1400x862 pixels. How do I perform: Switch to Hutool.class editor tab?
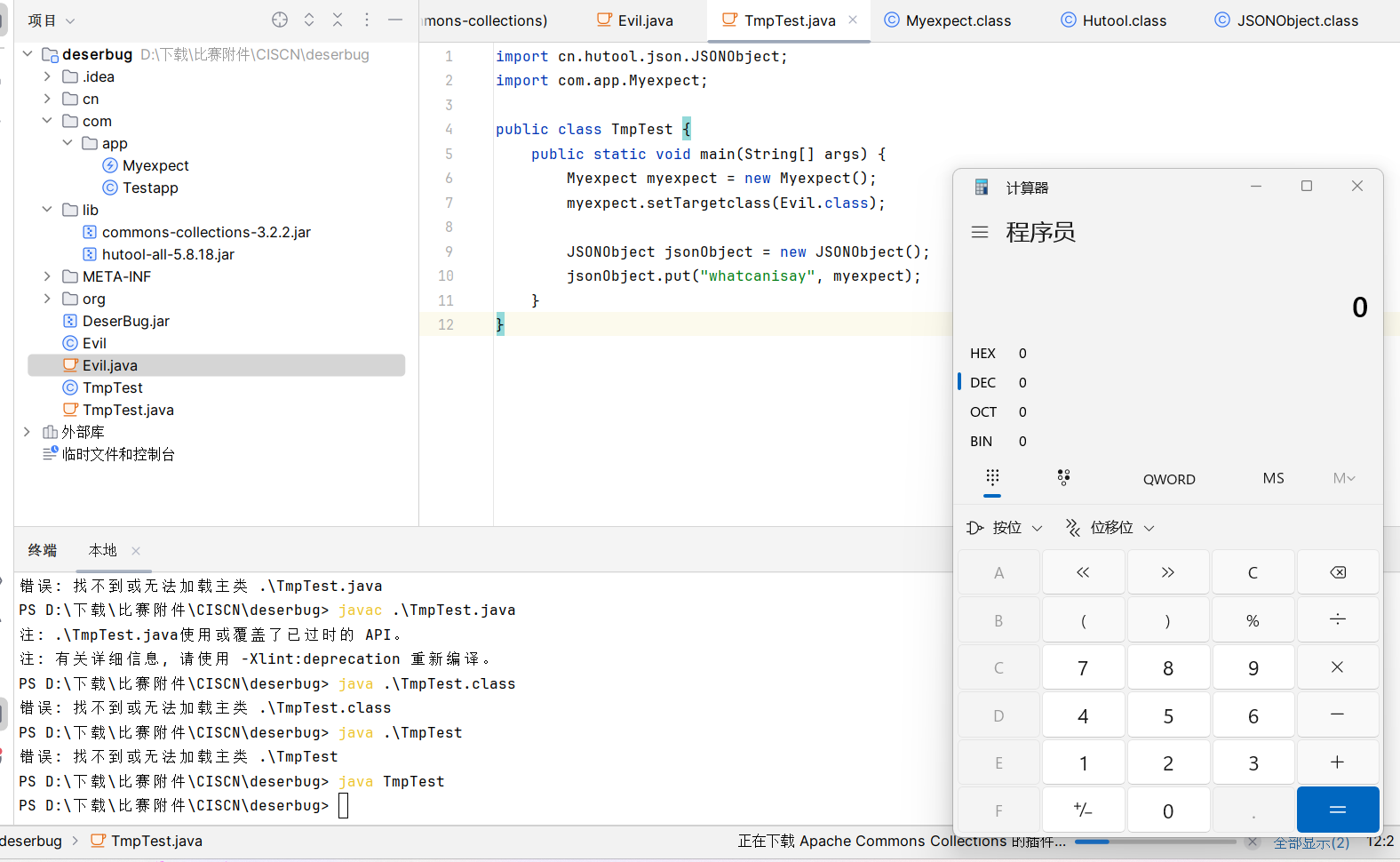pos(1113,20)
